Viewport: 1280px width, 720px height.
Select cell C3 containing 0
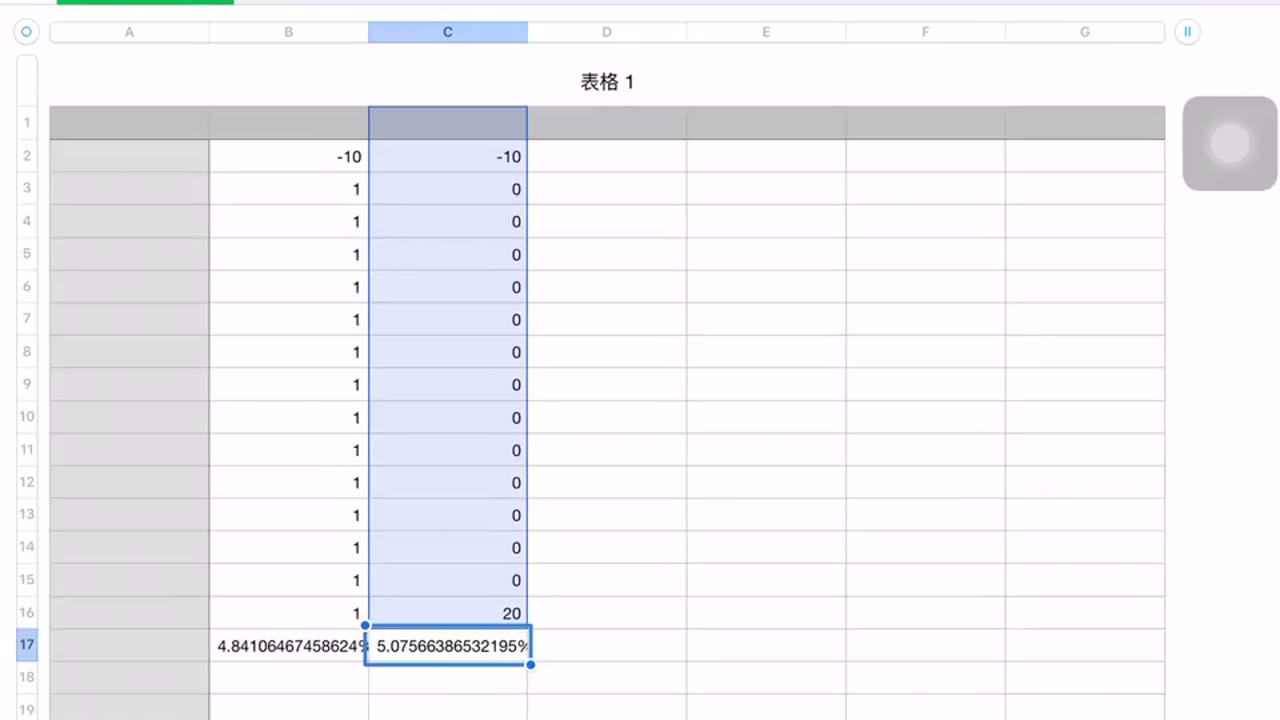[448, 189]
